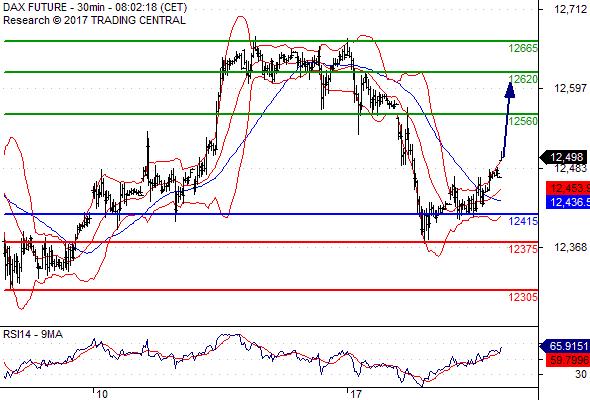Select the 12620 resistance level label
The width and height of the screenshot is (590, 400).
click(x=523, y=79)
